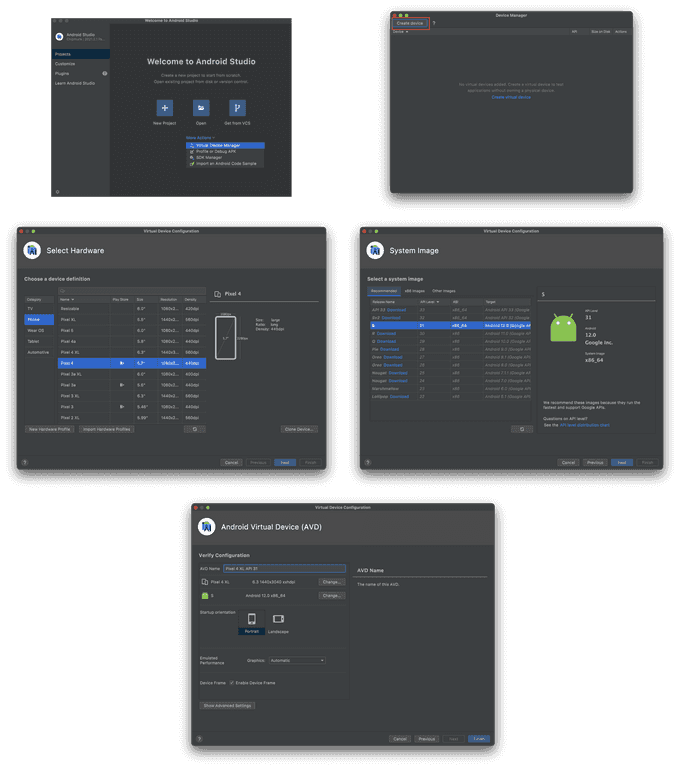Image resolution: width=680 pixels, height=768 pixels.
Task: Click Download link for Pie image
Action: [389, 349]
